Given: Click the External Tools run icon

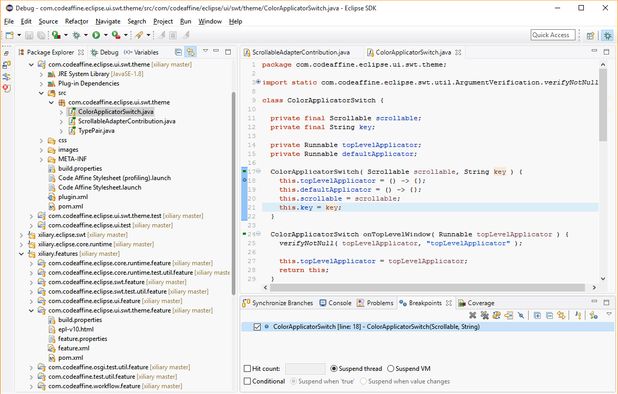Looking at the screenshot, I should tap(116, 35).
